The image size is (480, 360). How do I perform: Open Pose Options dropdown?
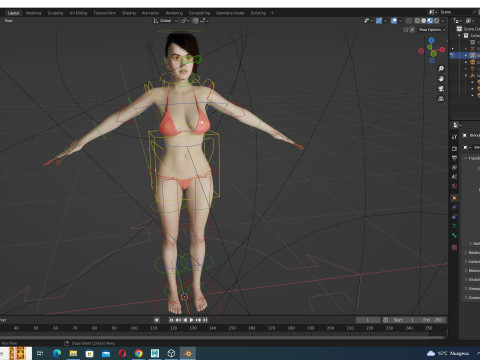(x=432, y=30)
